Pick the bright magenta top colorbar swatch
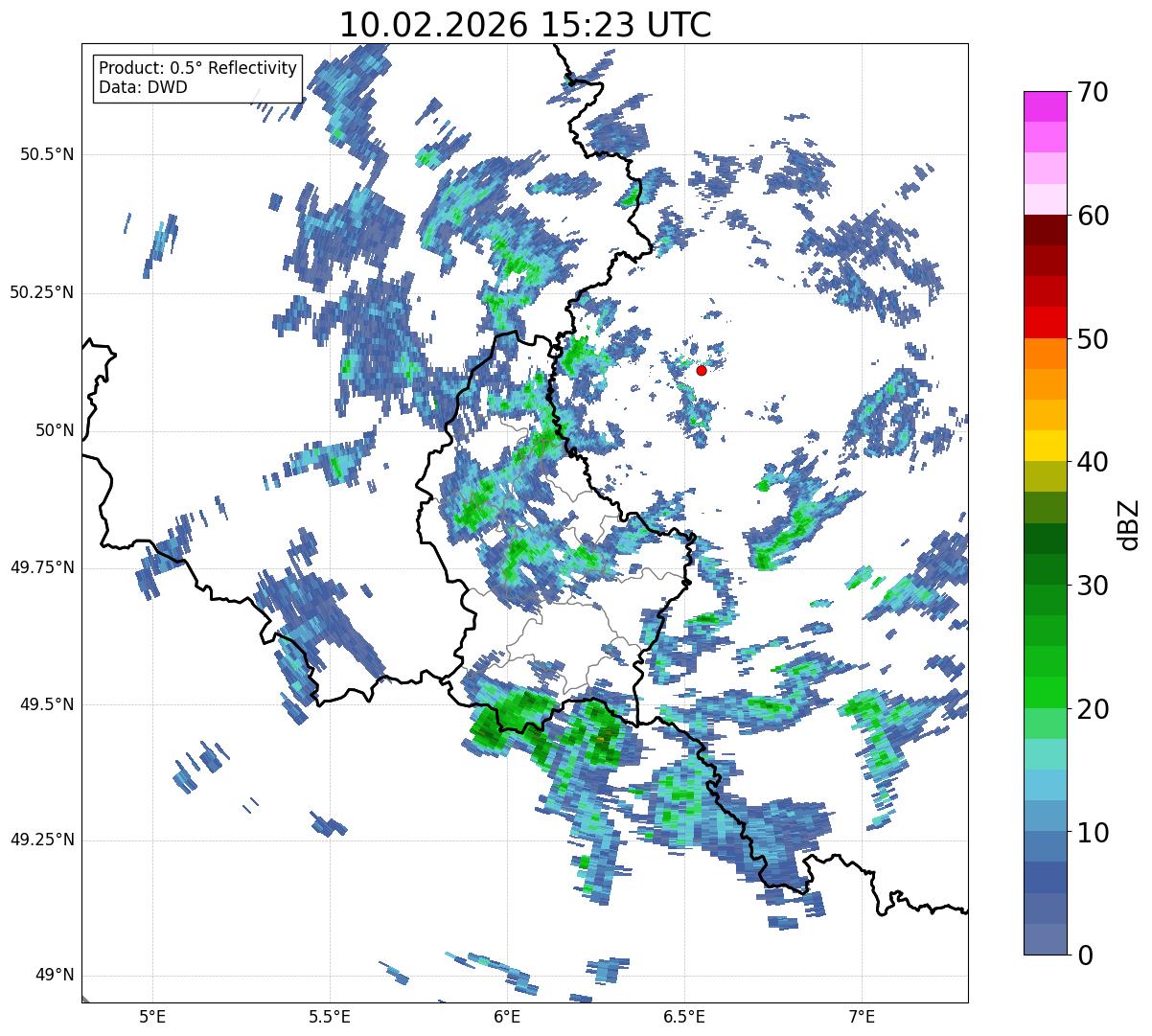The width and height of the screenshot is (1152, 1036). tap(1046, 106)
